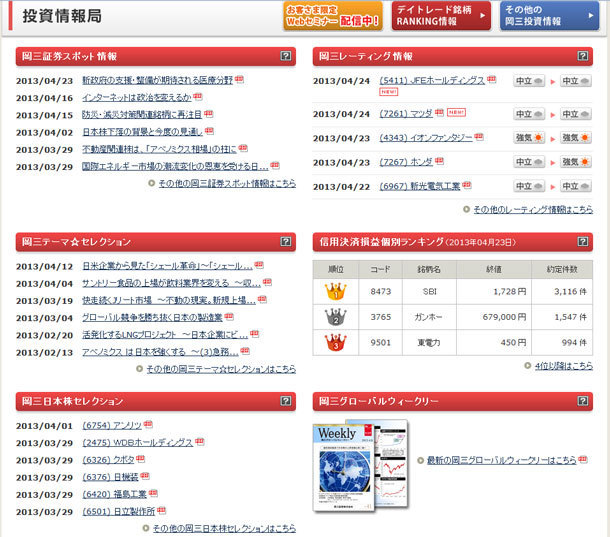
Task: Click the PDF icon beside (6754) アンリツ
Action: point(148,424)
